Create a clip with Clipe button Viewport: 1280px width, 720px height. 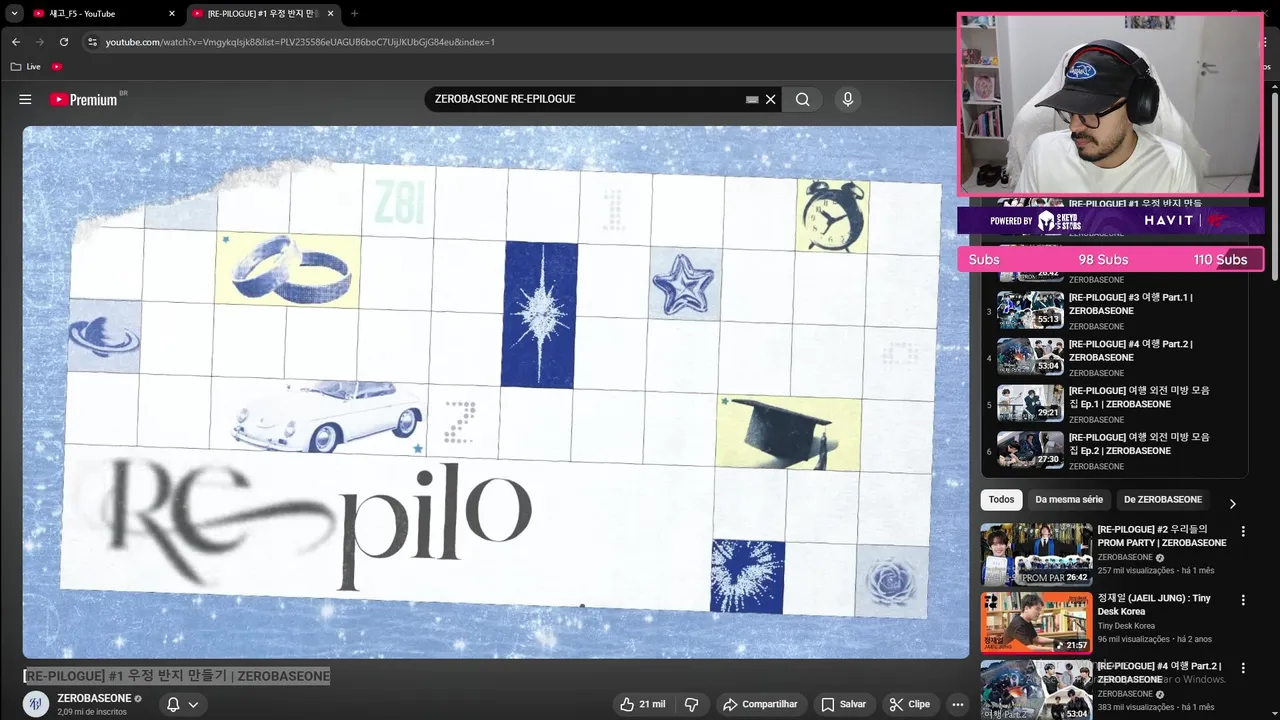pyautogui.click(x=910, y=704)
